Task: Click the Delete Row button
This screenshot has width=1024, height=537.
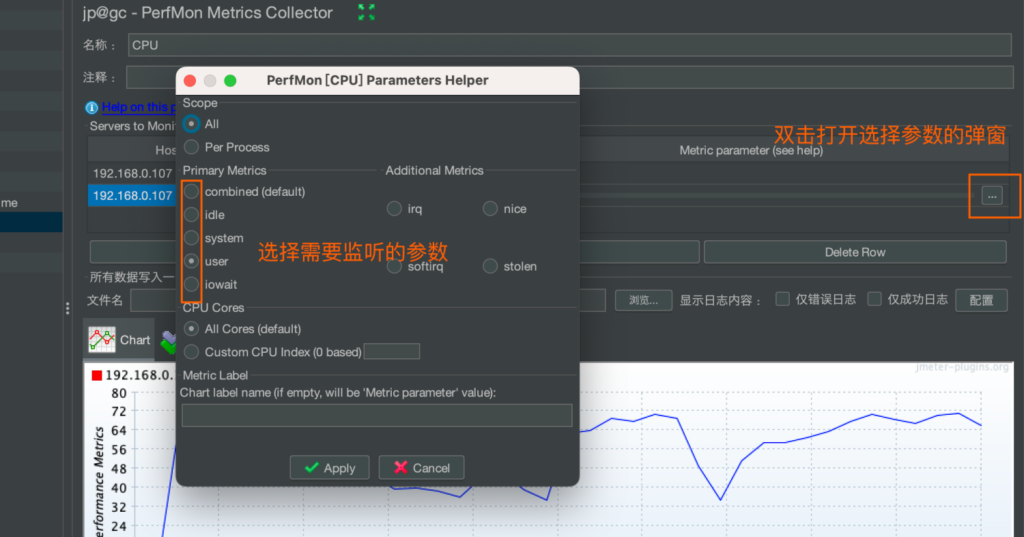Action: (855, 252)
